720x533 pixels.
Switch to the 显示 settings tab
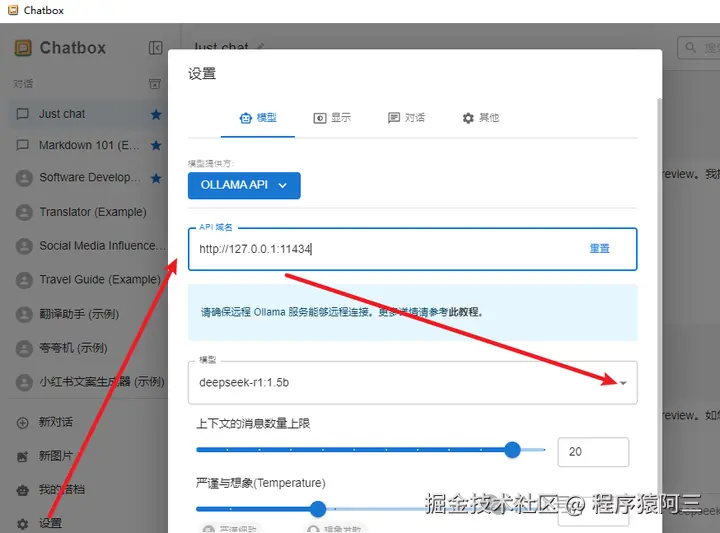pyautogui.click(x=332, y=118)
